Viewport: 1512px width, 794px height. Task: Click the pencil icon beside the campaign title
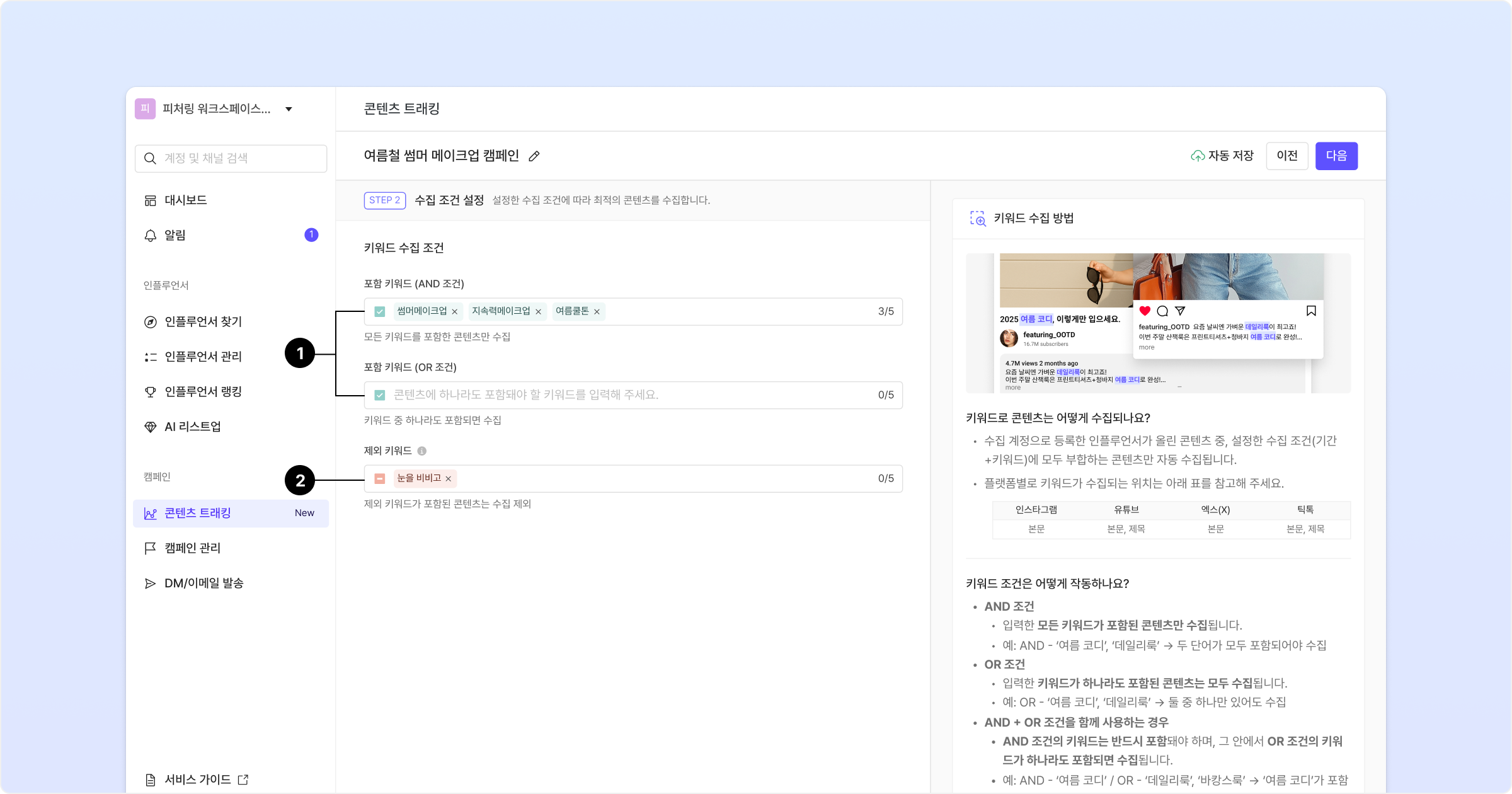(534, 156)
